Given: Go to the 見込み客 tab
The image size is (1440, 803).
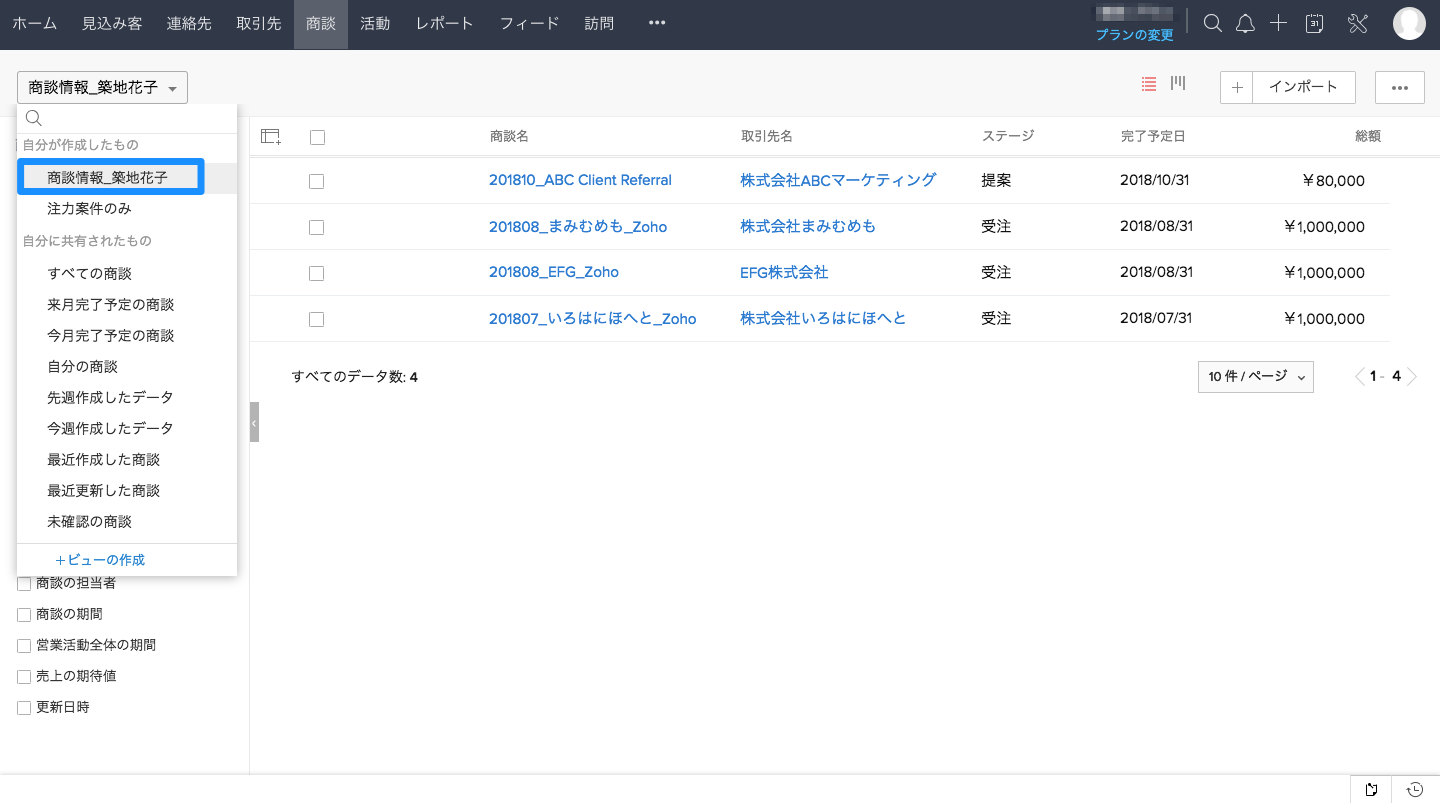Looking at the screenshot, I should click(x=112, y=24).
